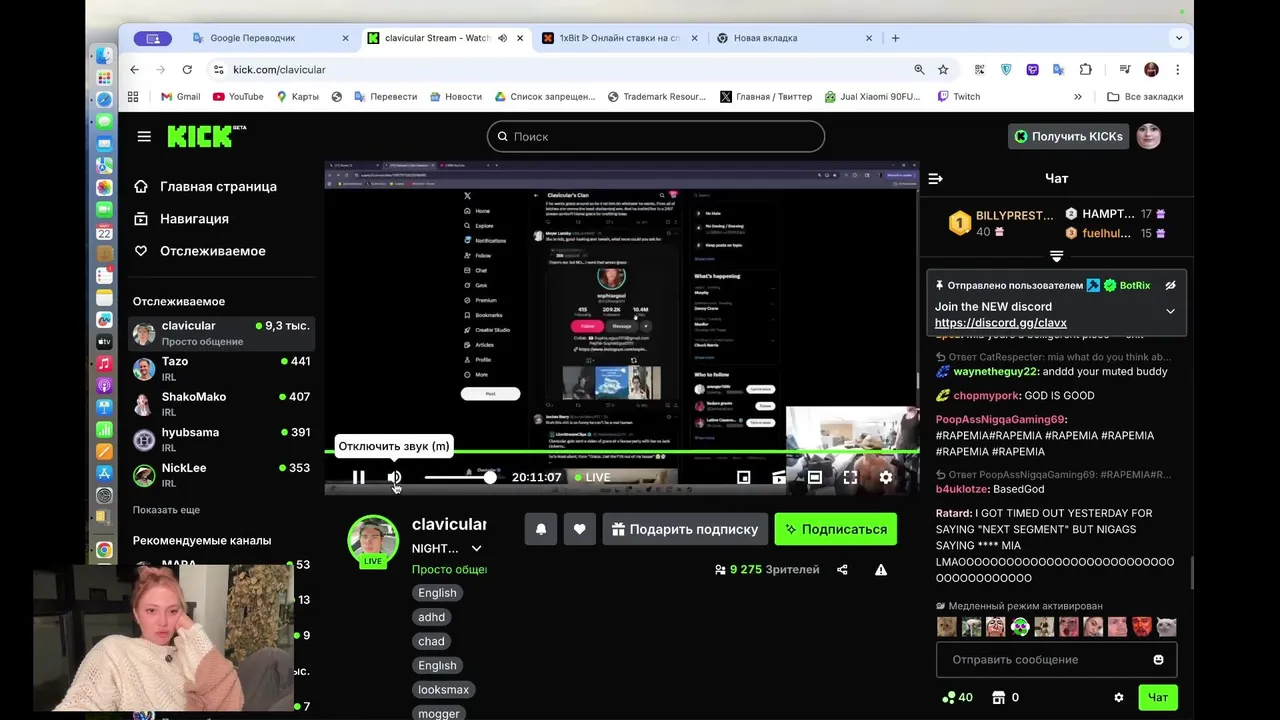Open the gift shop icon in chat
Image resolution: width=1280 pixels, height=720 pixels.
pos(998,697)
